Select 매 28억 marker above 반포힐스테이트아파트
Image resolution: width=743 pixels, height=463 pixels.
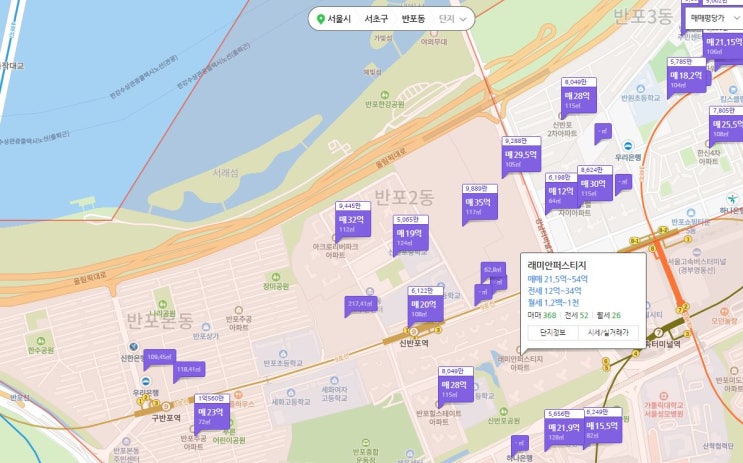pos(455,385)
